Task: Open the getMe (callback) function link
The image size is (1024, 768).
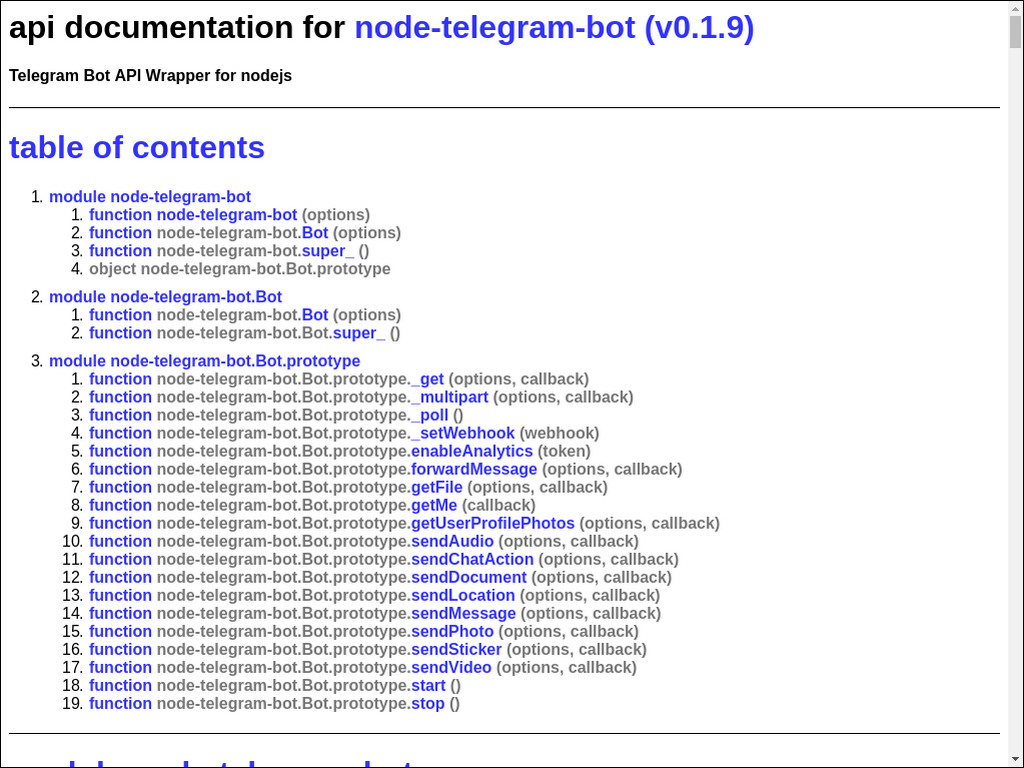Action: pos(312,505)
